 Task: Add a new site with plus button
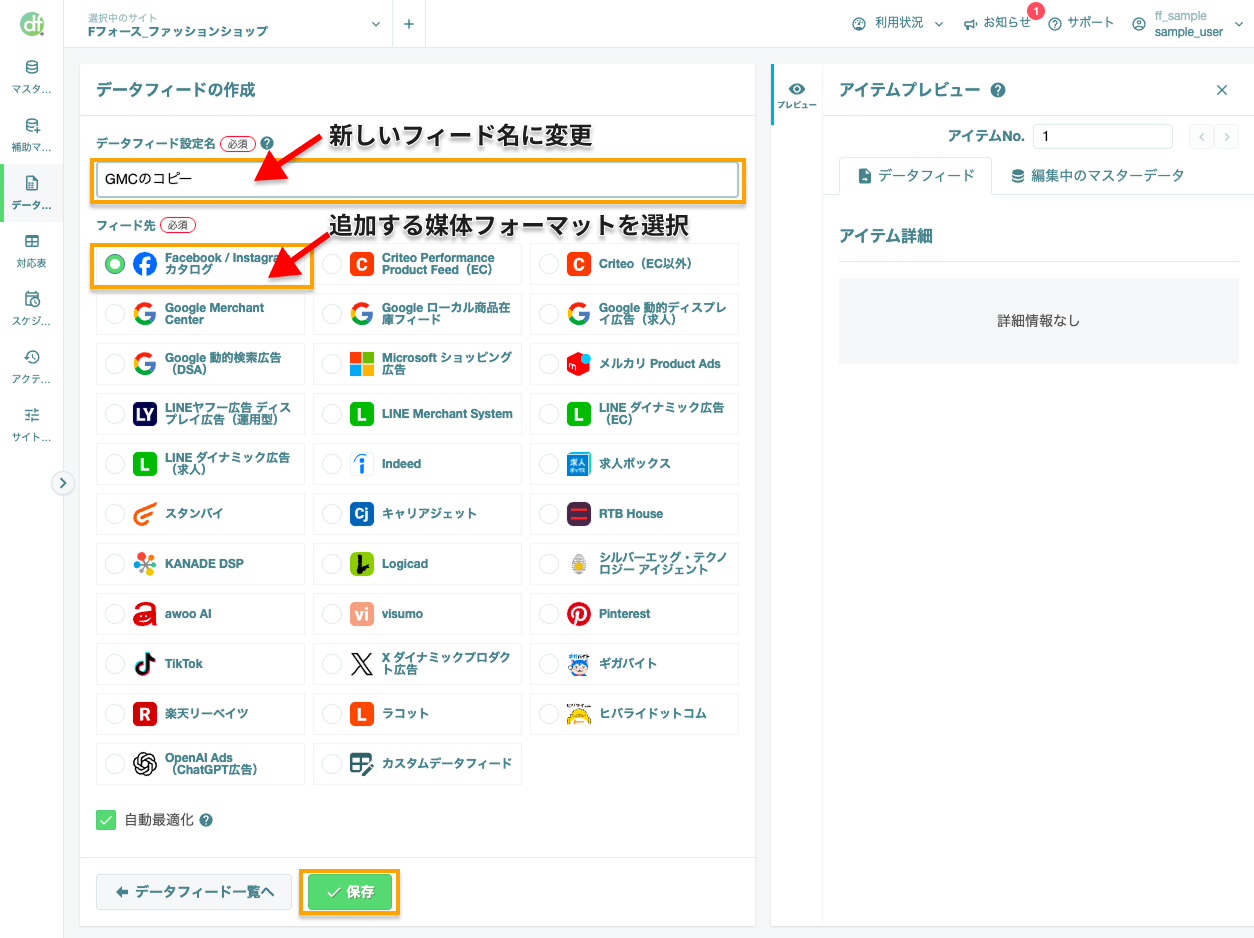(409, 24)
